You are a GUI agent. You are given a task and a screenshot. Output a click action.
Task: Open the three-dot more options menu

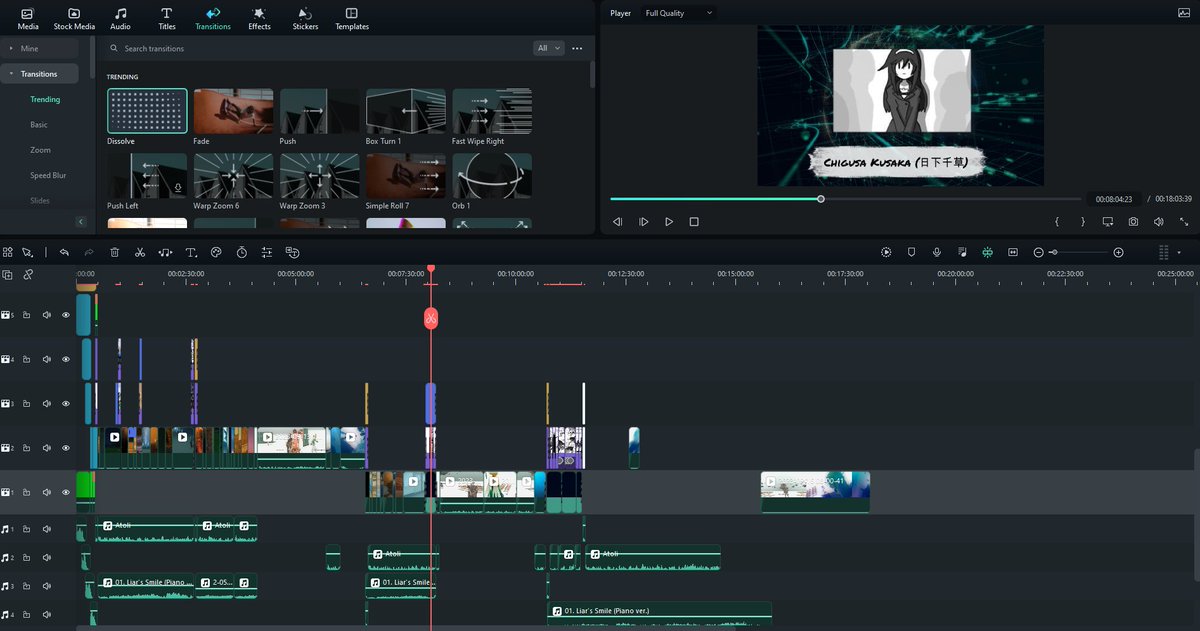[577, 48]
